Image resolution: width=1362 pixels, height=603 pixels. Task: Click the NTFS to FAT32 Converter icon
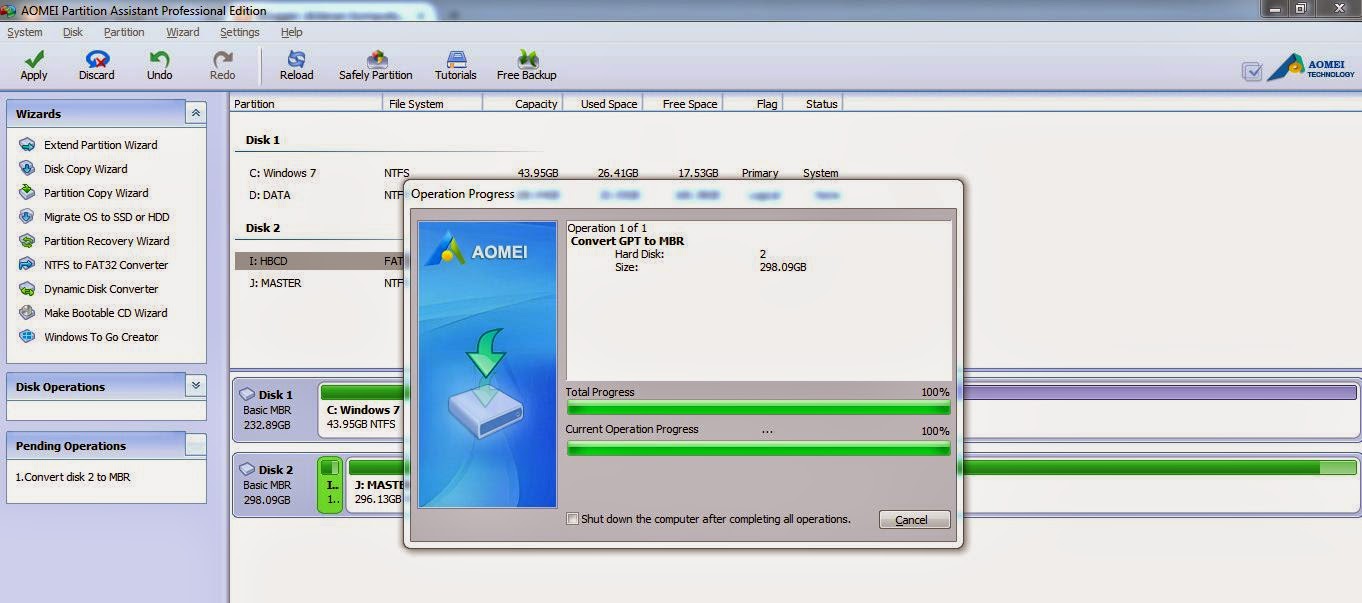(27, 265)
